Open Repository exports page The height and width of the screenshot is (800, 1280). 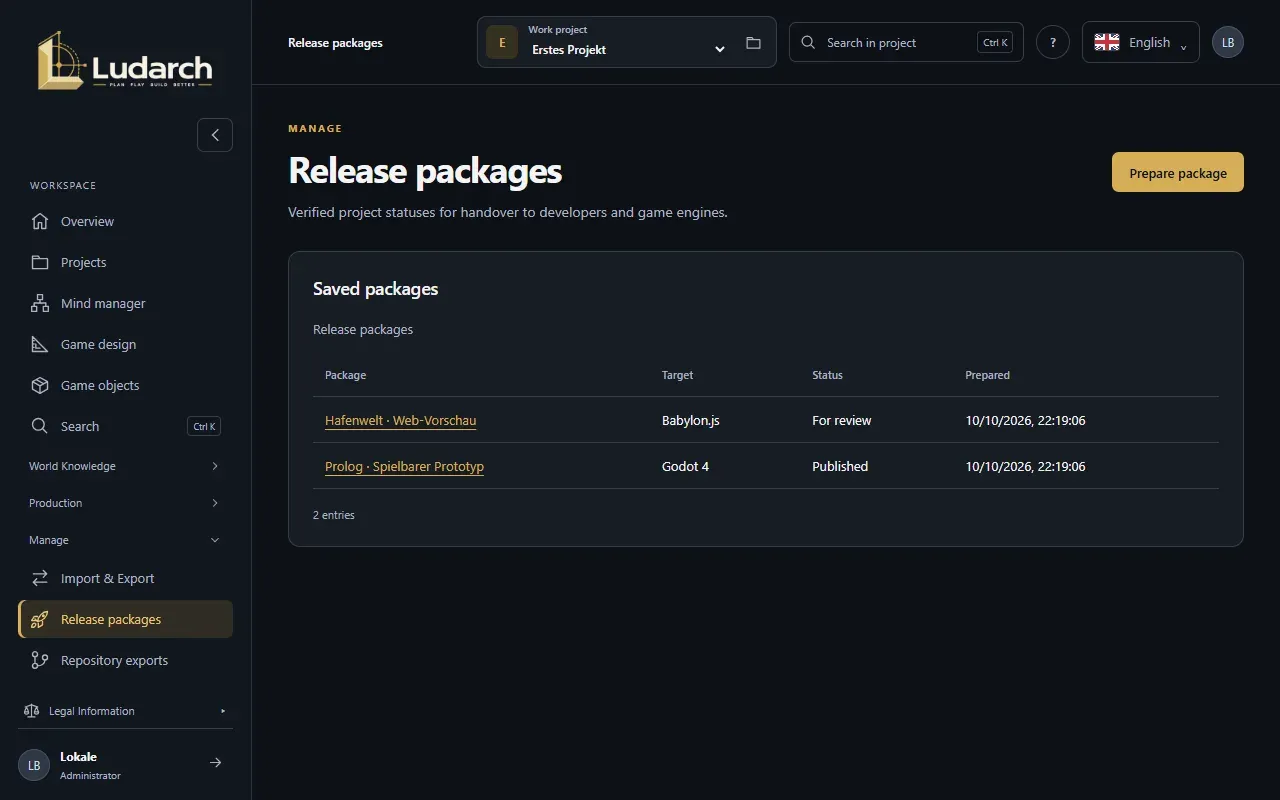pyautogui.click(x=125, y=660)
